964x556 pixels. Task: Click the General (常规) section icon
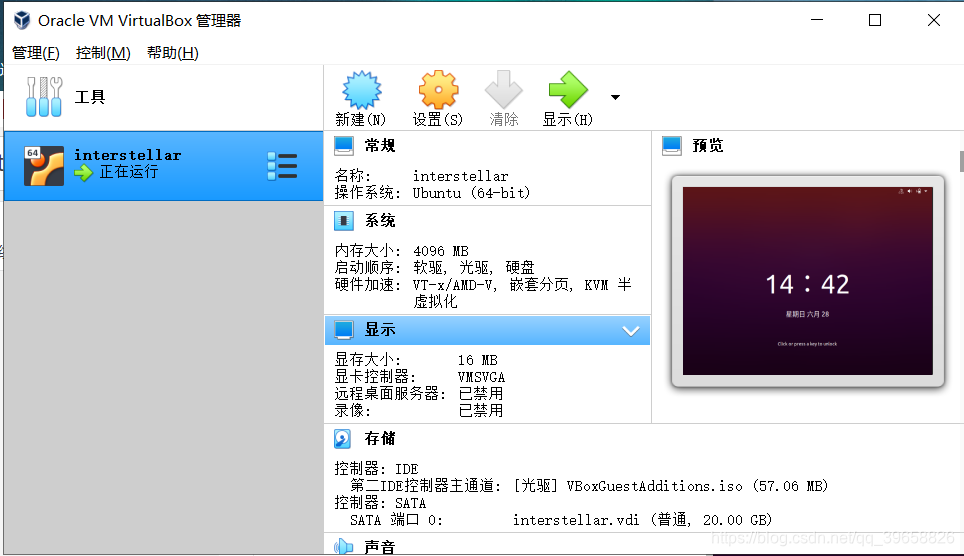[x=344, y=146]
